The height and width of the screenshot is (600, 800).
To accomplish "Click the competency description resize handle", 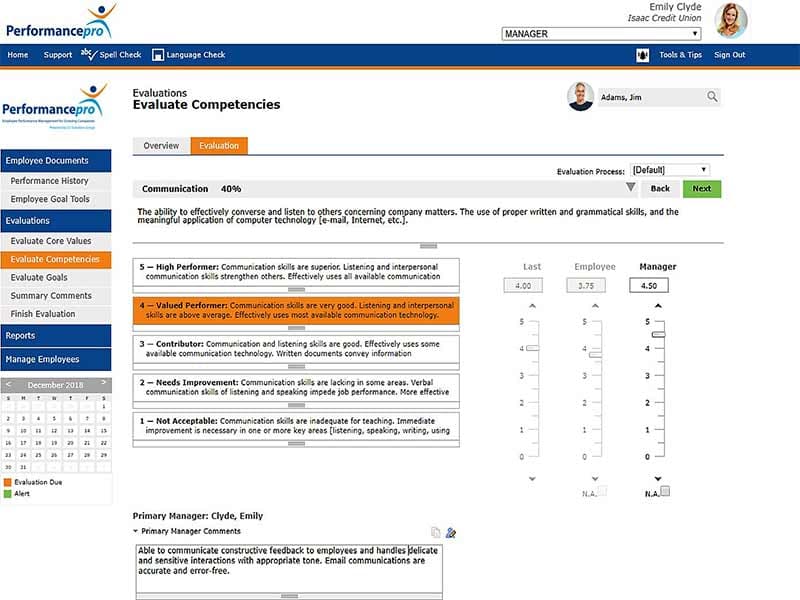I will [x=428, y=246].
